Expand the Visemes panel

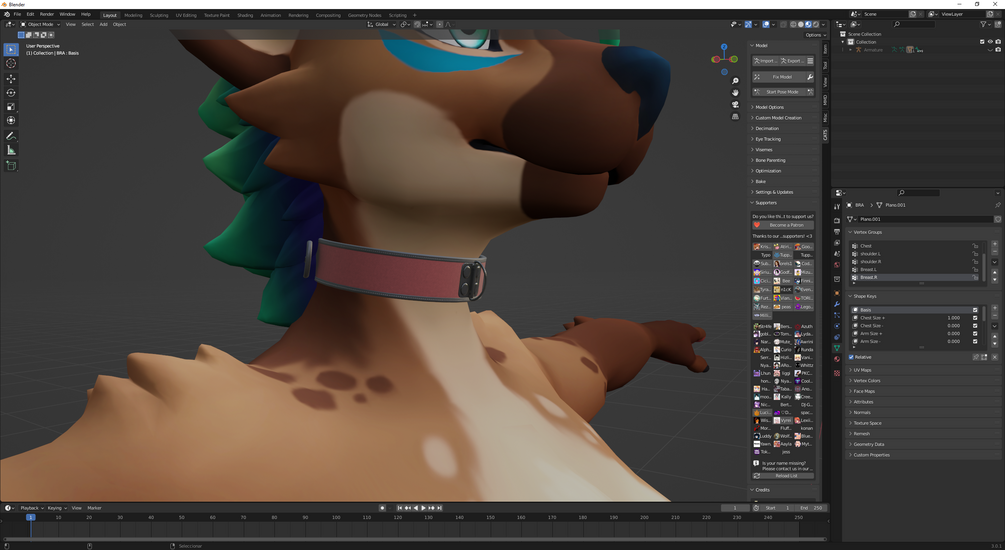click(763, 149)
